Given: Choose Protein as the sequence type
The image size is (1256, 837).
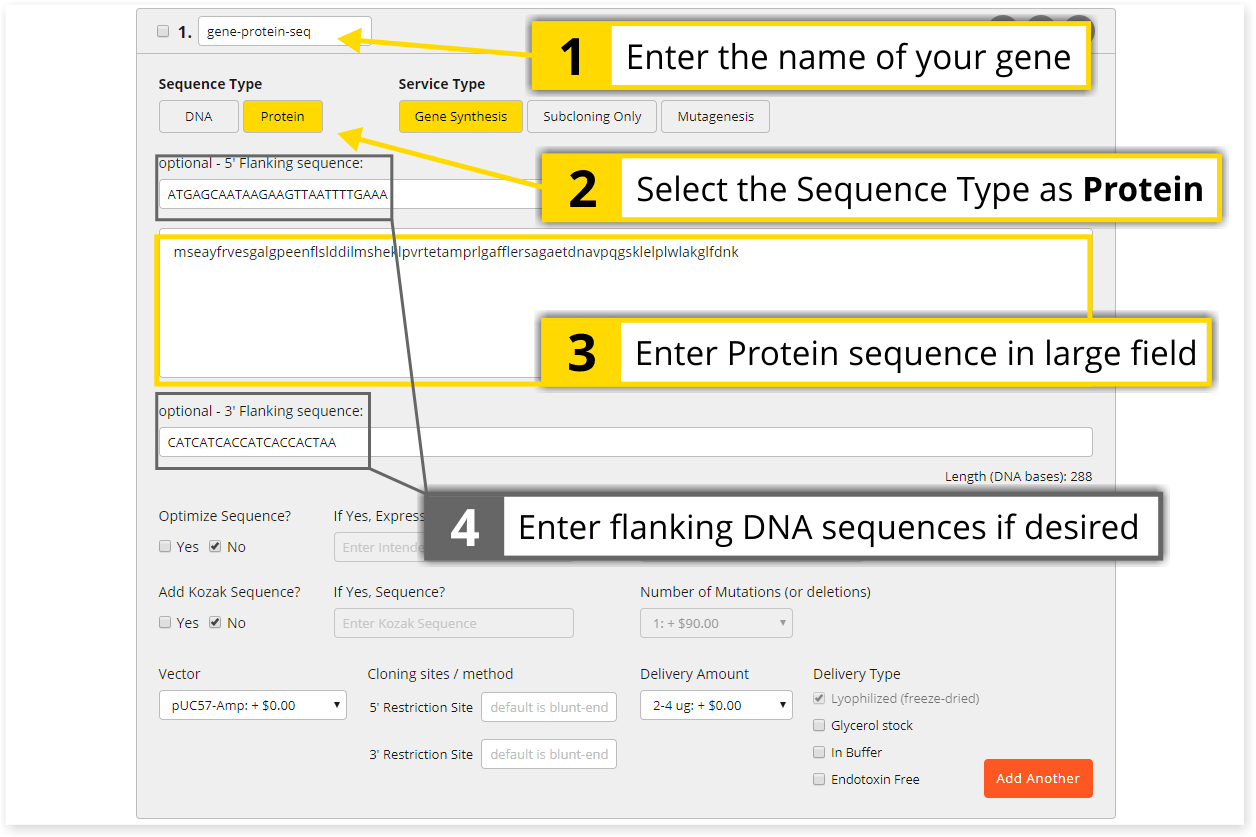Looking at the screenshot, I should [282, 117].
